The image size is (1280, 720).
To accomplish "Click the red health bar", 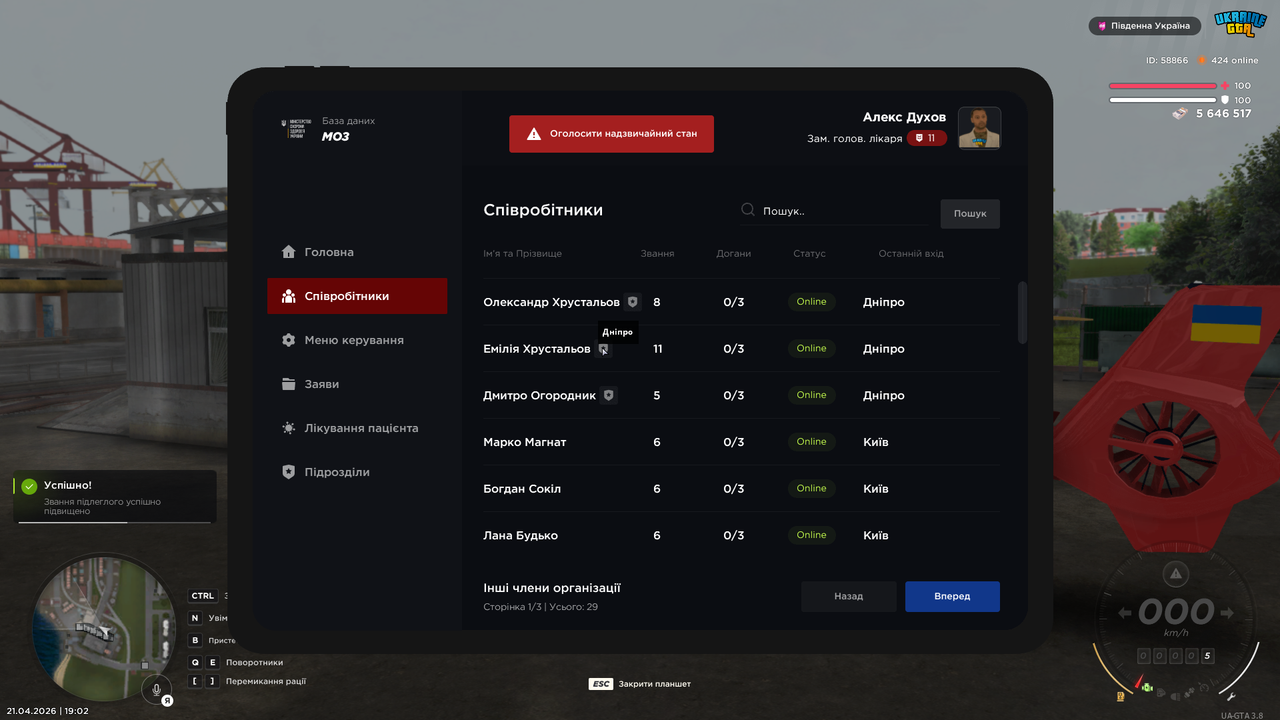I will 1162,86.
